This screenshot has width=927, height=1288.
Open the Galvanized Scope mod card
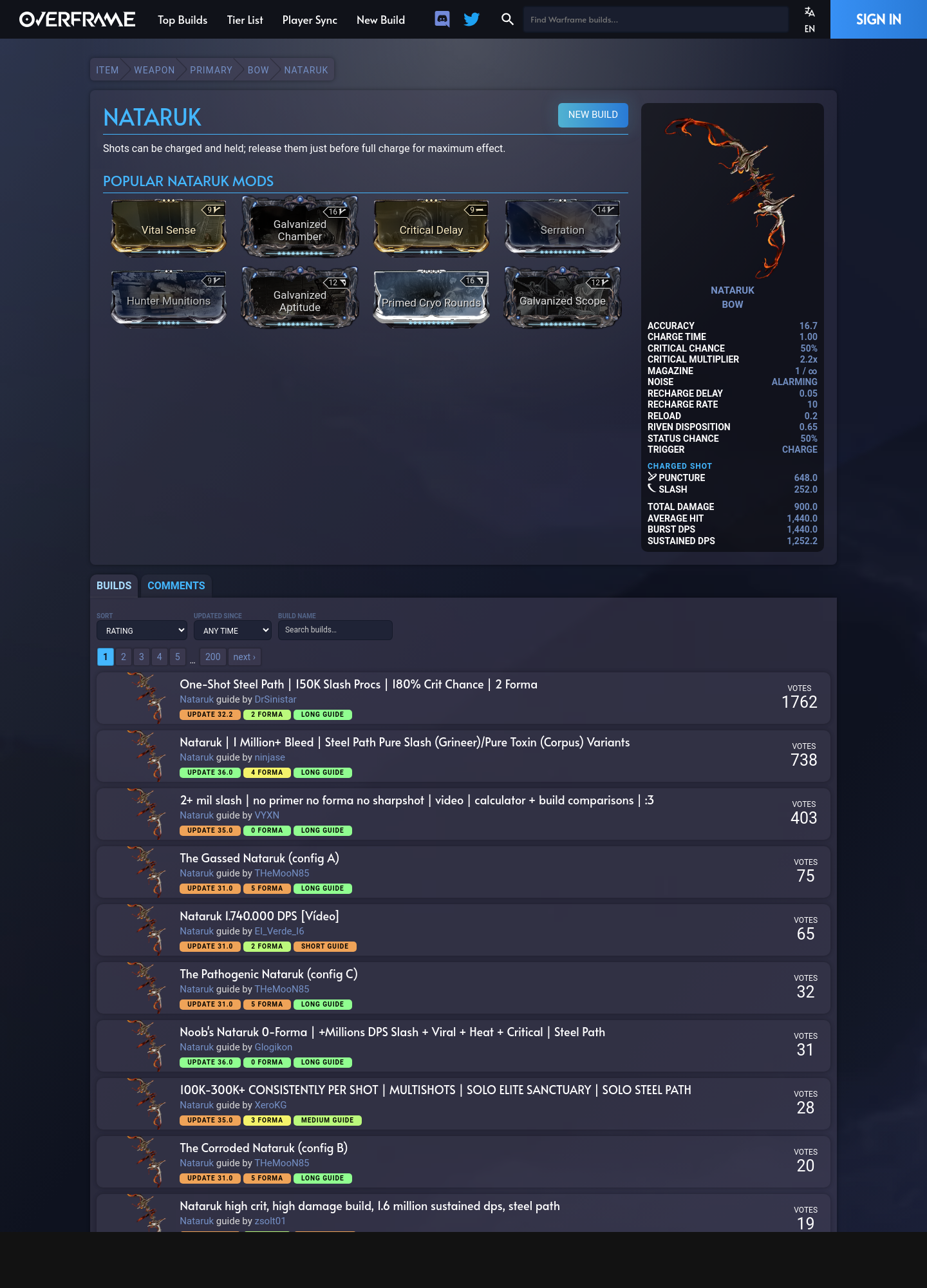tap(563, 298)
